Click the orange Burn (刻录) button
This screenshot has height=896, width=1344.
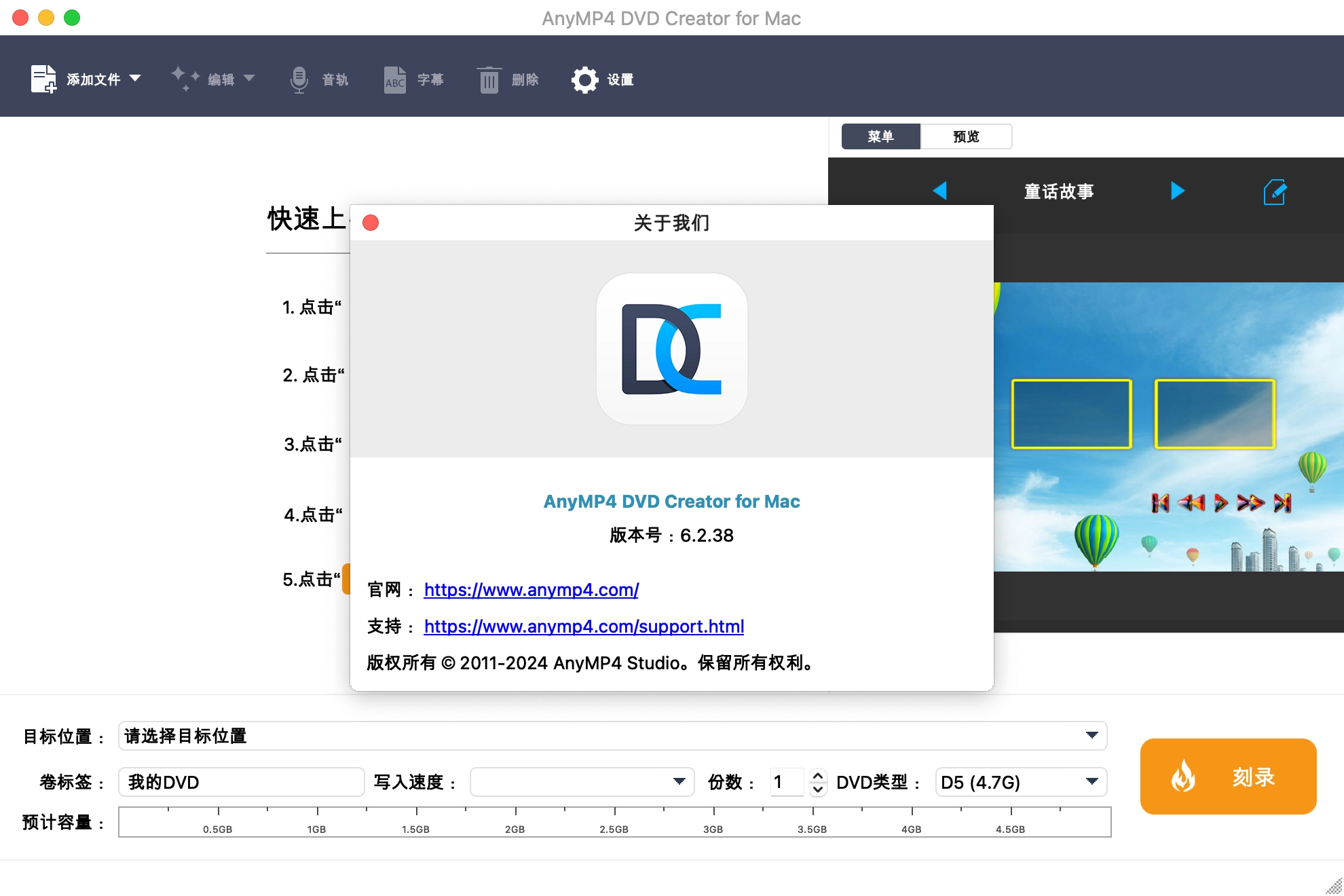(x=1228, y=777)
